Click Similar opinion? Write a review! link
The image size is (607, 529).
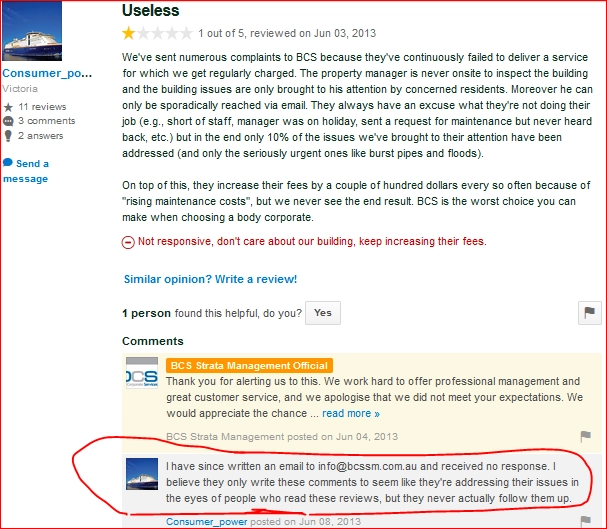[x=210, y=279]
